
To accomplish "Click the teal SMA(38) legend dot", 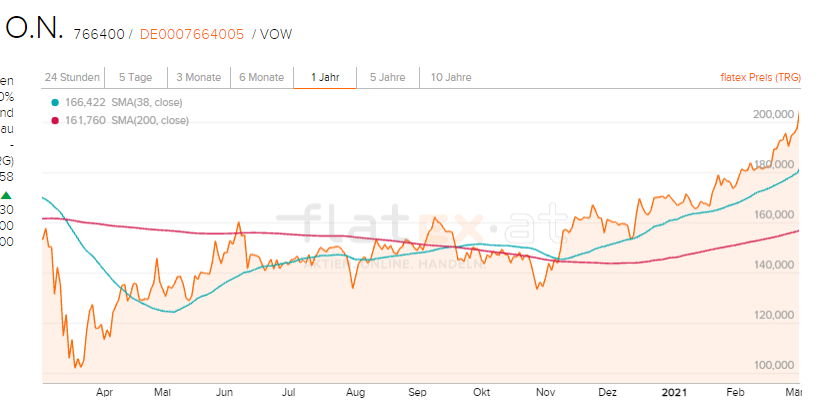I will 54,102.
